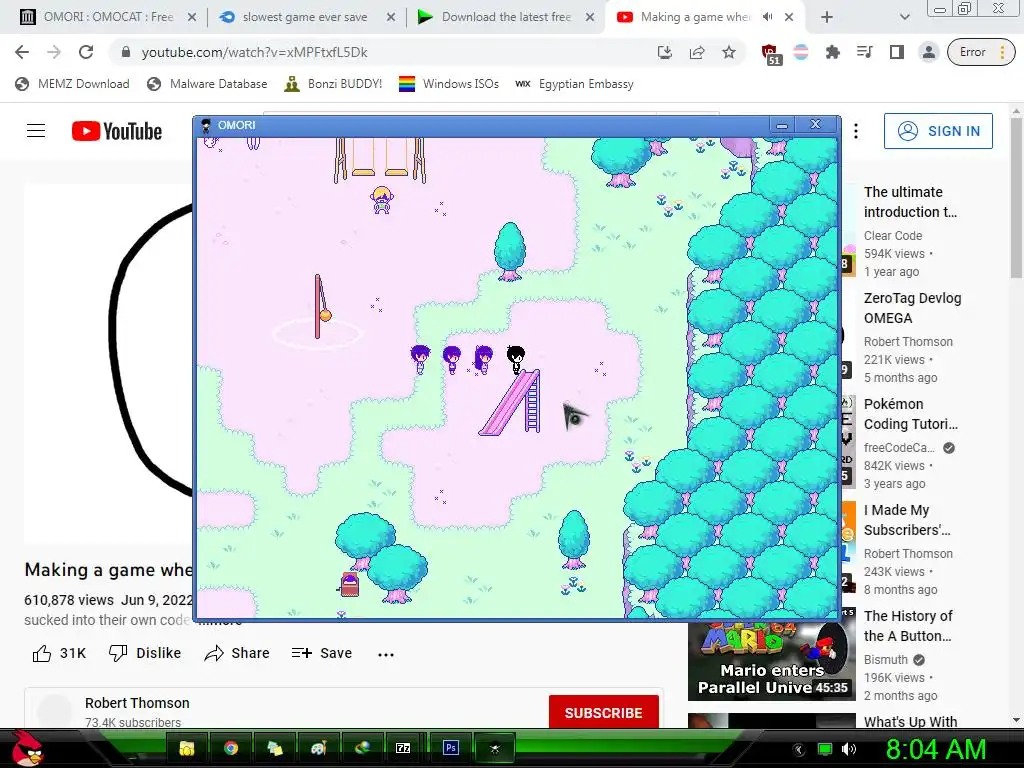The width and height of the screenshot is (1024, 768).
Task: Reload the YouTube page
Action: tap(86, 52)
